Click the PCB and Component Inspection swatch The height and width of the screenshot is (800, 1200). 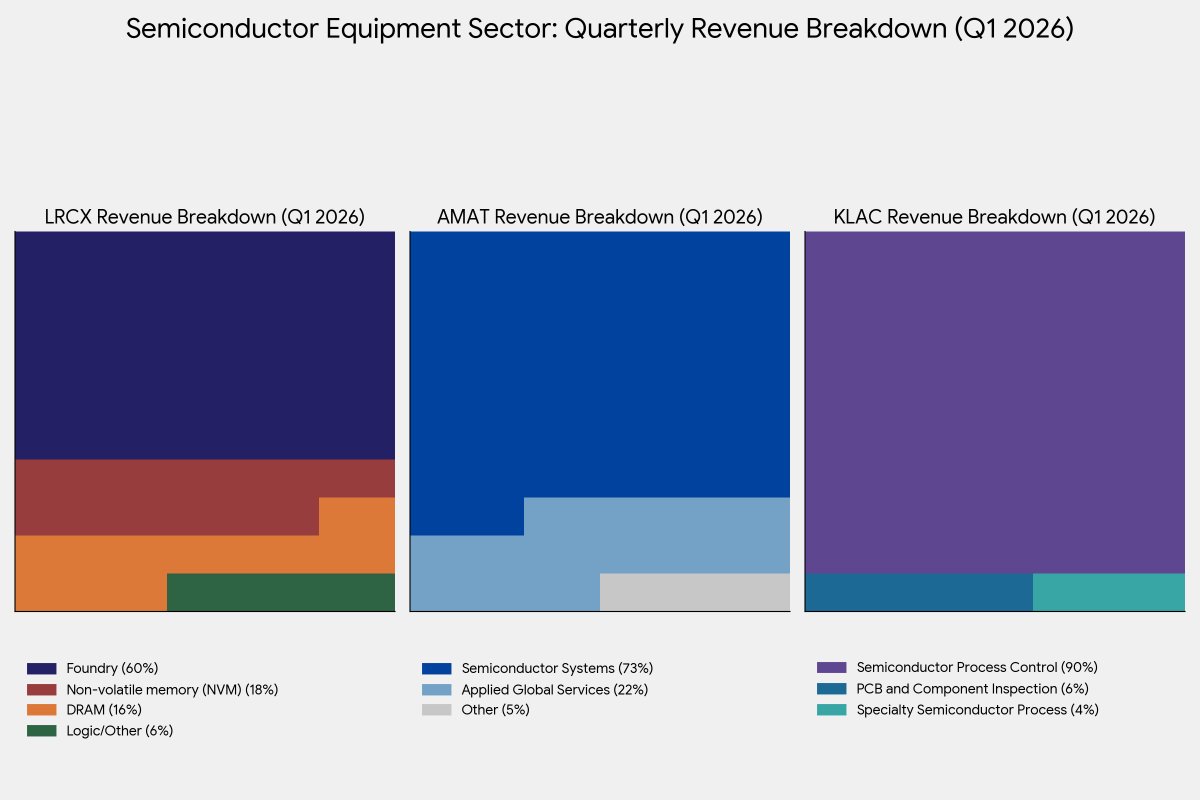coord(832,689)
